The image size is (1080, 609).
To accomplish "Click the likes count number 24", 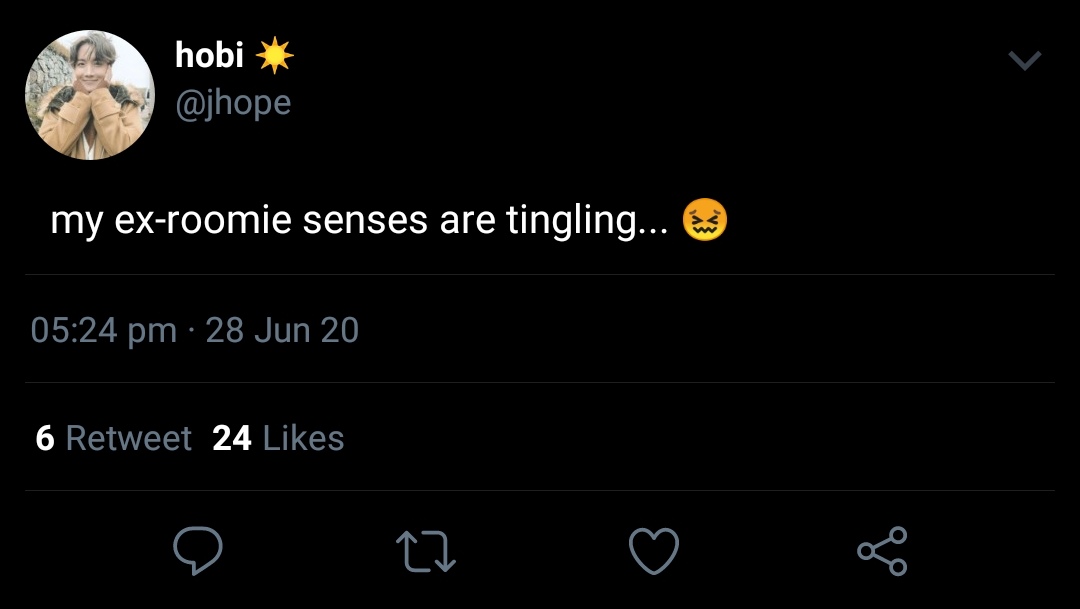I will coord(232,438).
